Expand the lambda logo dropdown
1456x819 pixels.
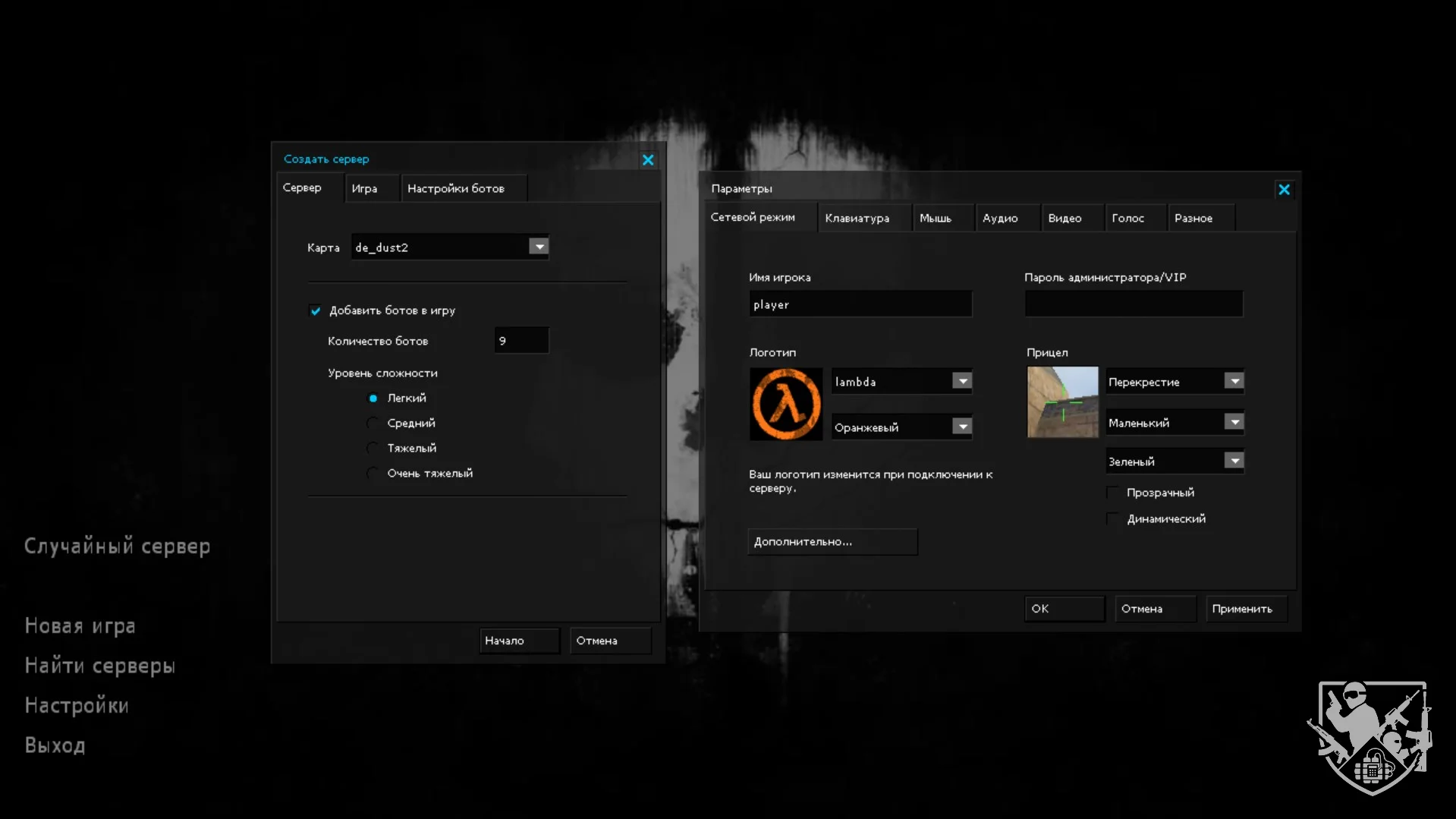pyautogui.click(x=962, y=381)
